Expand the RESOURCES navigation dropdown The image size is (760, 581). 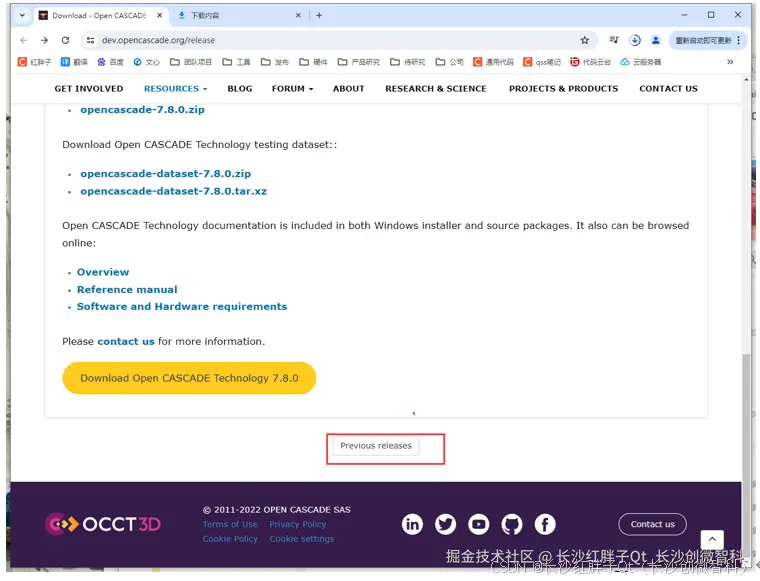[x=175, y=89]
